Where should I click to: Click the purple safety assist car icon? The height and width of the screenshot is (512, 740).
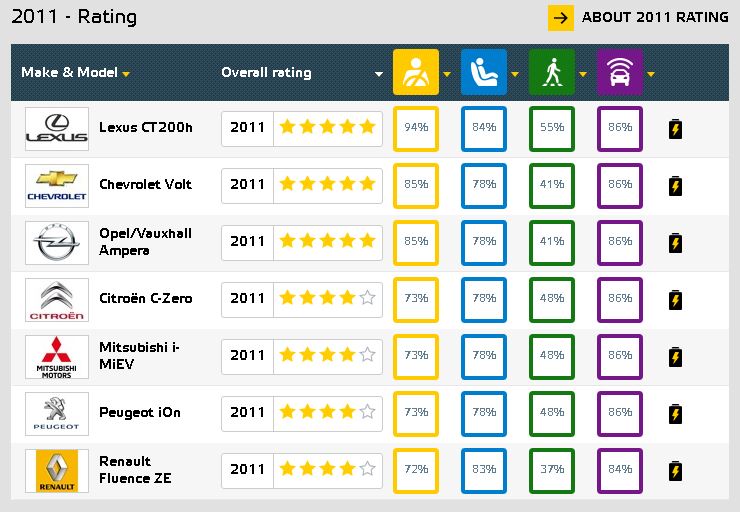pos(620,72)
